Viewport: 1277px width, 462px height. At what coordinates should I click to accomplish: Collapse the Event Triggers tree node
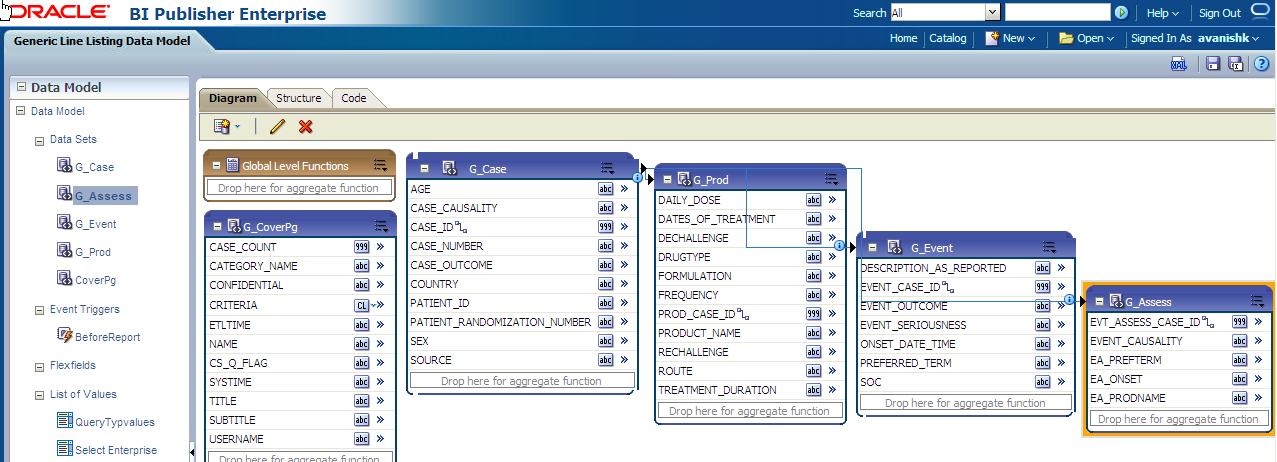click(x=39, y=310)
